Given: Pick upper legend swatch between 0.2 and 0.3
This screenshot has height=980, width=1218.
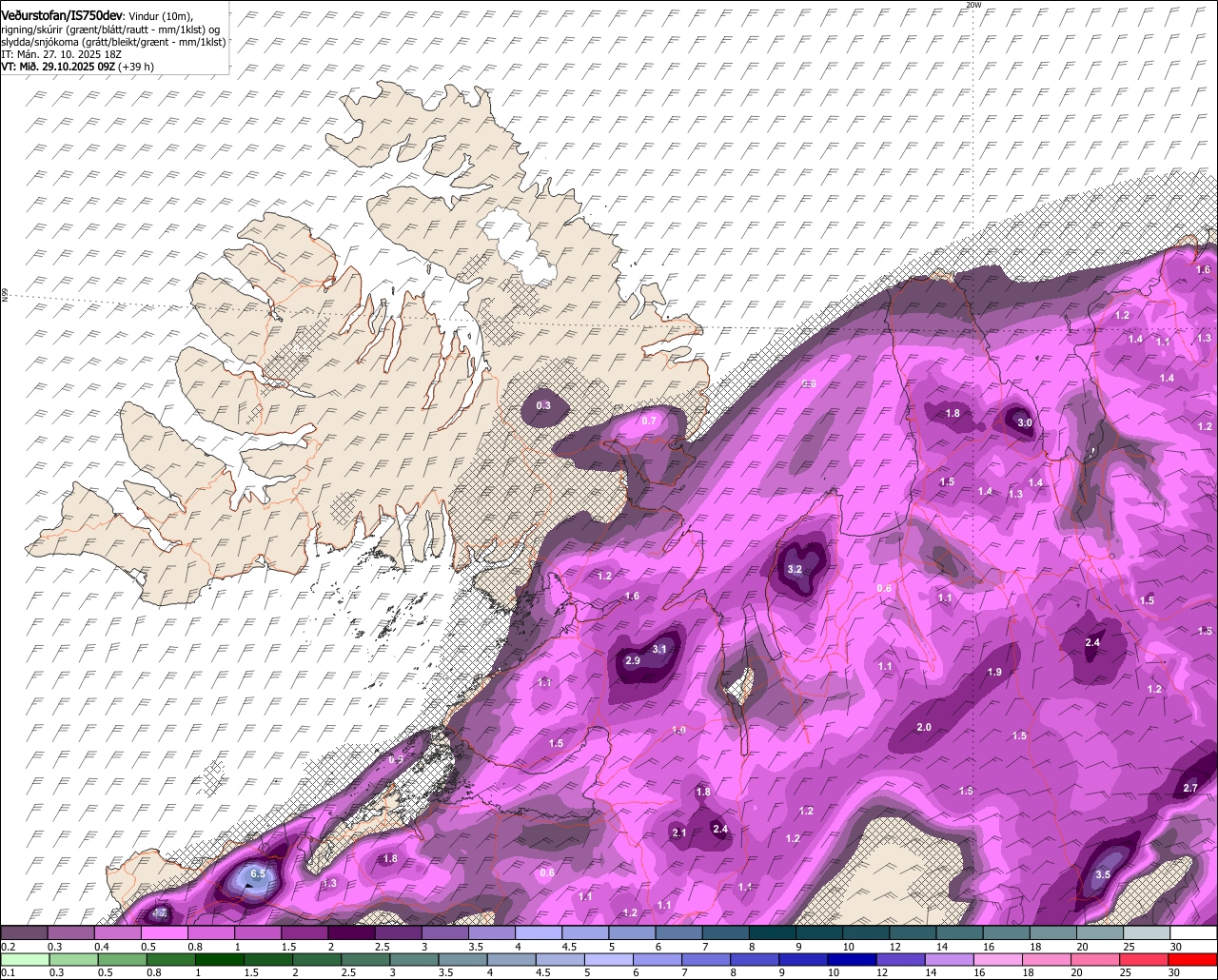Looking at the screenshot, I should (x=24, y=933).
